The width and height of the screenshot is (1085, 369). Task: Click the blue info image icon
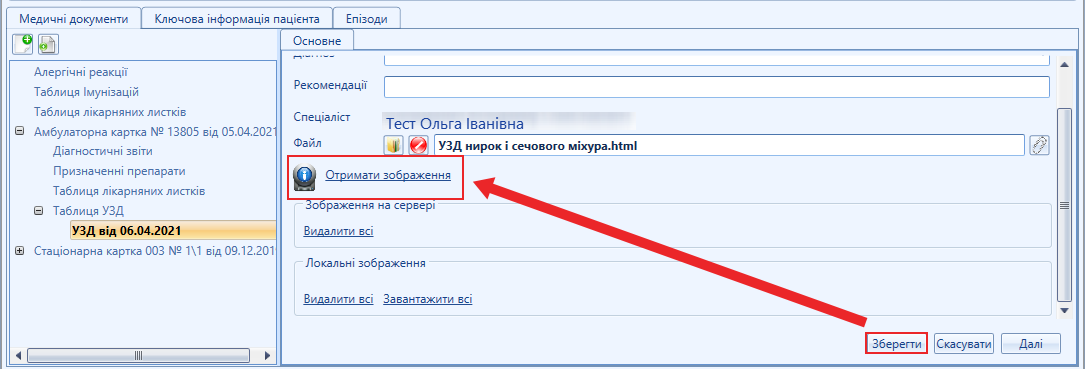(x=305, y=177)
